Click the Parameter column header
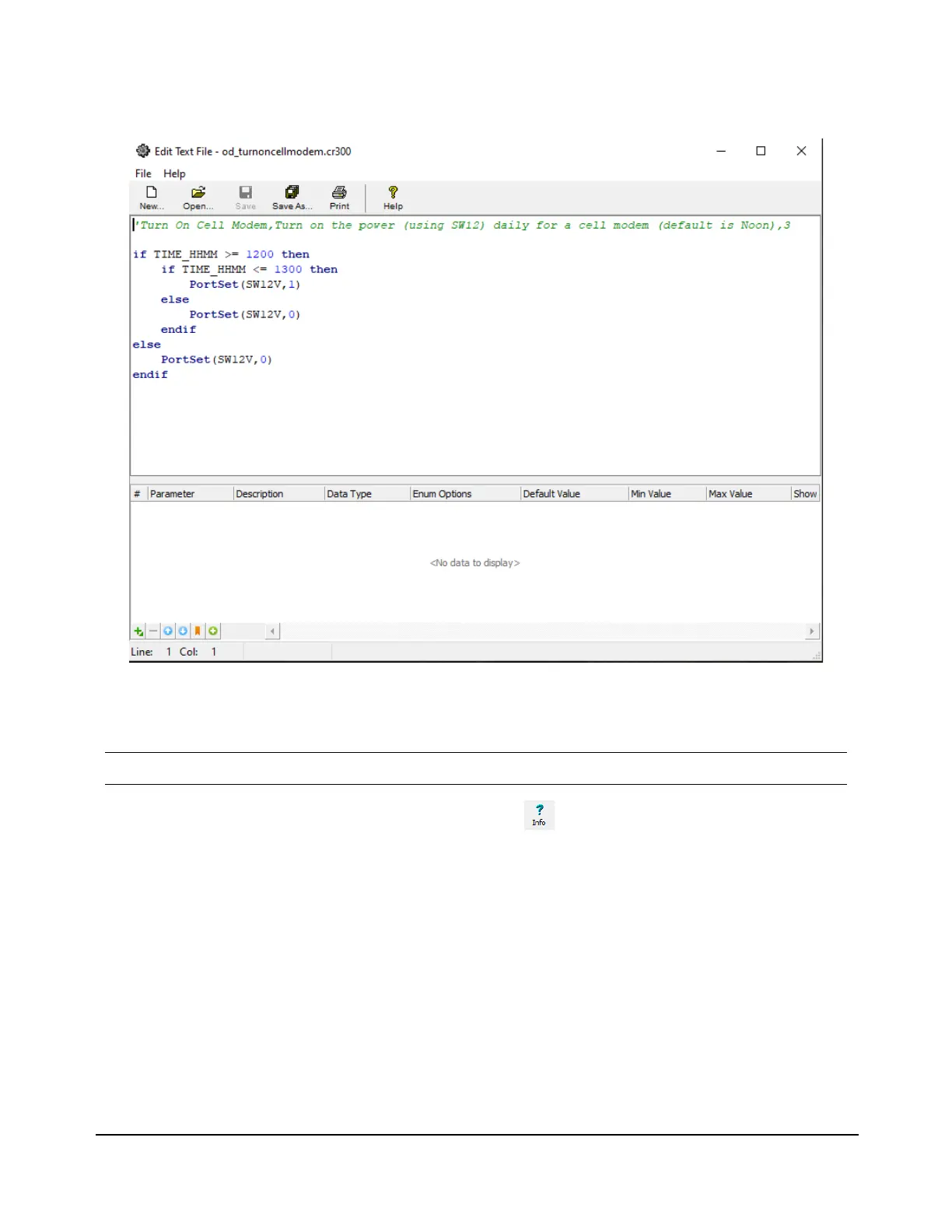 coord(191,494)
